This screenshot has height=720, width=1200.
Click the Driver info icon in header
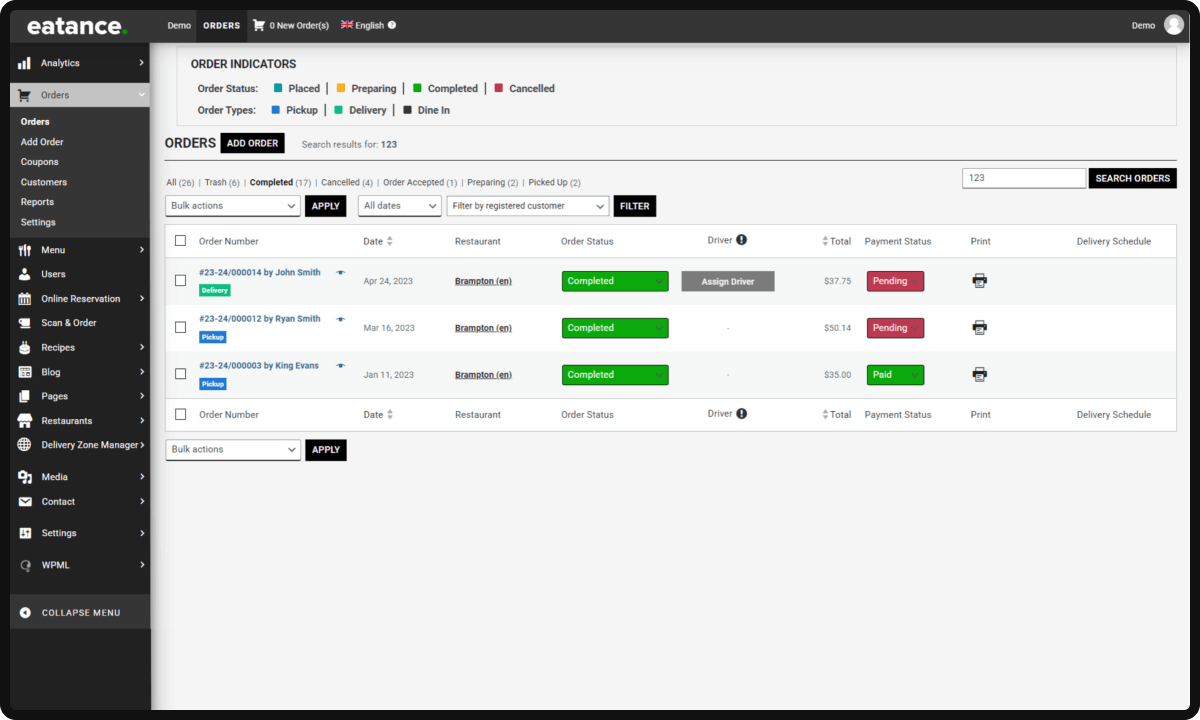(742, 240)
